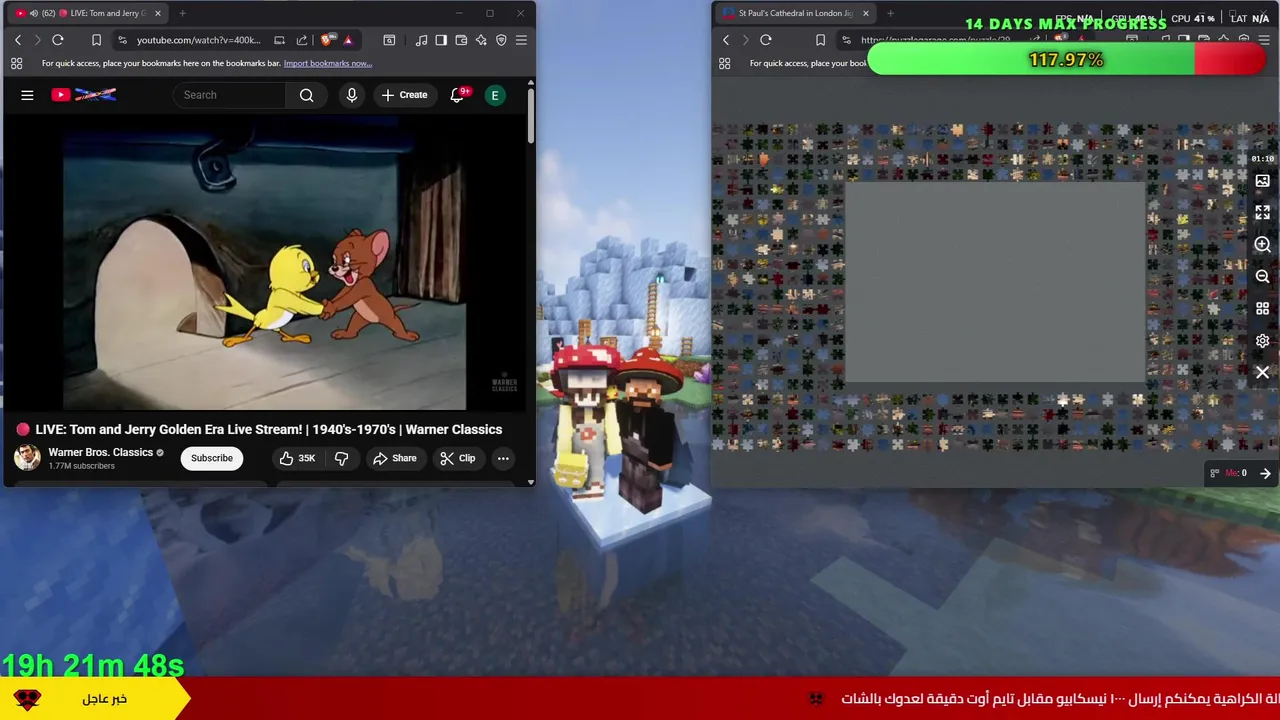Focus the YouTube Search field
The image size is (1280, 720).
(229, 95)
